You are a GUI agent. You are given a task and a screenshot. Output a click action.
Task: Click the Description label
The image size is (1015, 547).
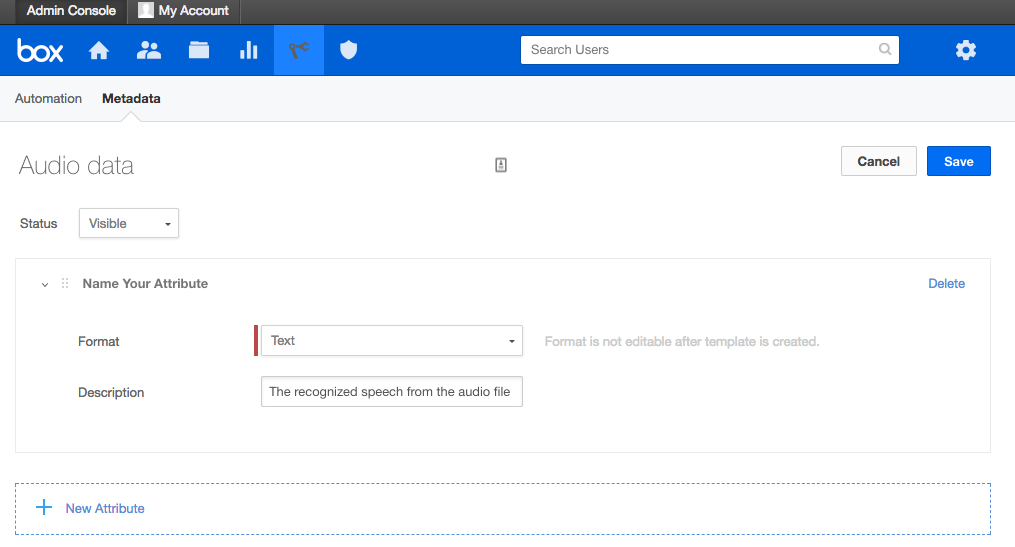111,392
